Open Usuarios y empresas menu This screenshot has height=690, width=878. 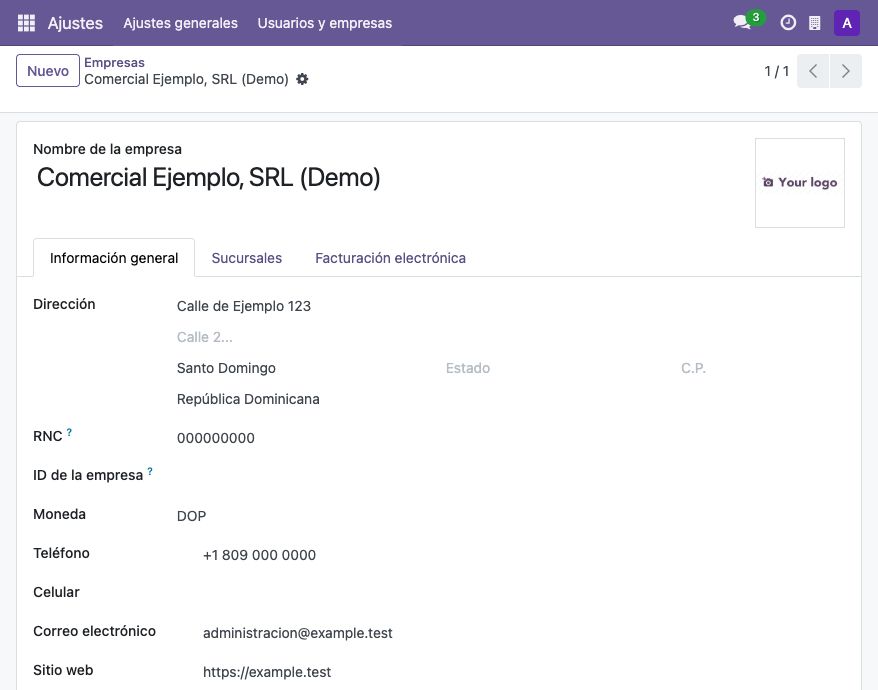pyautogui.click(x=325, y=23)
